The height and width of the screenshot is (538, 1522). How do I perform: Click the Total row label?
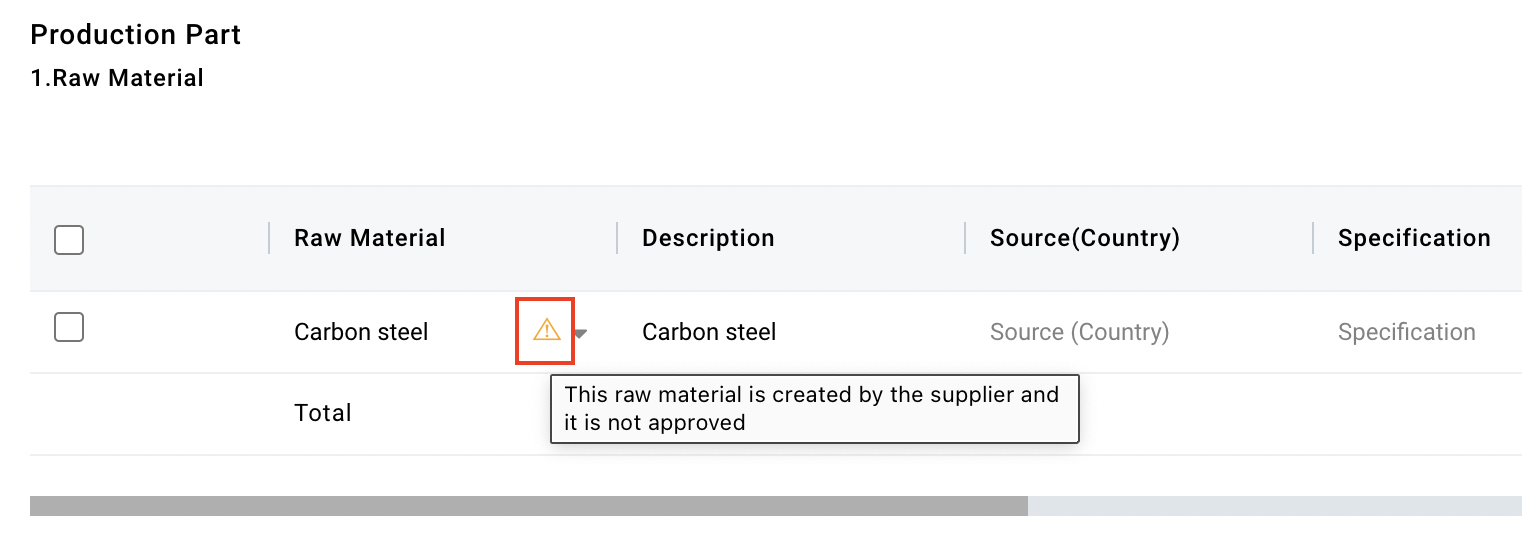pos(322,413)
